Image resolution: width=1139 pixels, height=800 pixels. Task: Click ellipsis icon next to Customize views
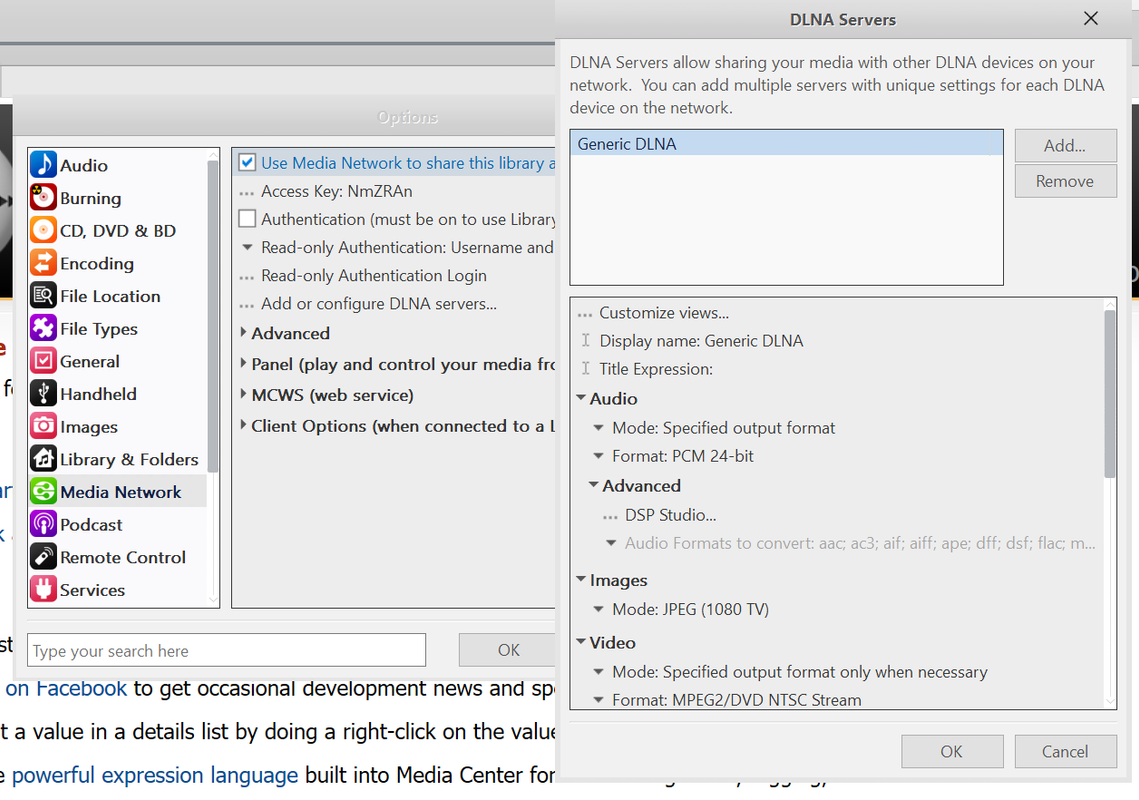pyautogui.click(x=585, y=315)
